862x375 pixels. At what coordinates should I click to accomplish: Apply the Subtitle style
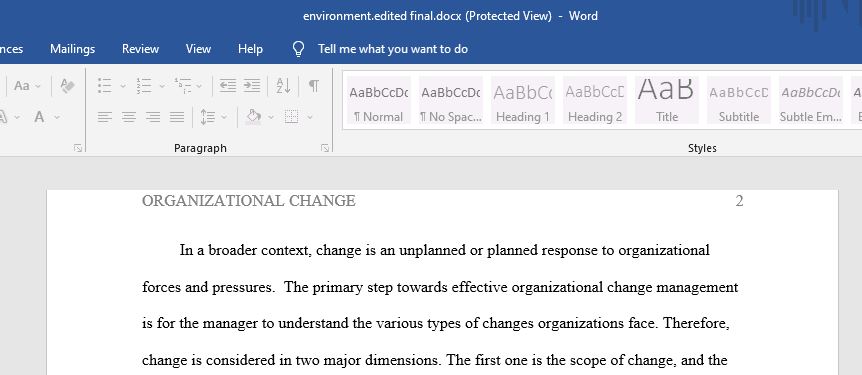(x=739, y=100)
